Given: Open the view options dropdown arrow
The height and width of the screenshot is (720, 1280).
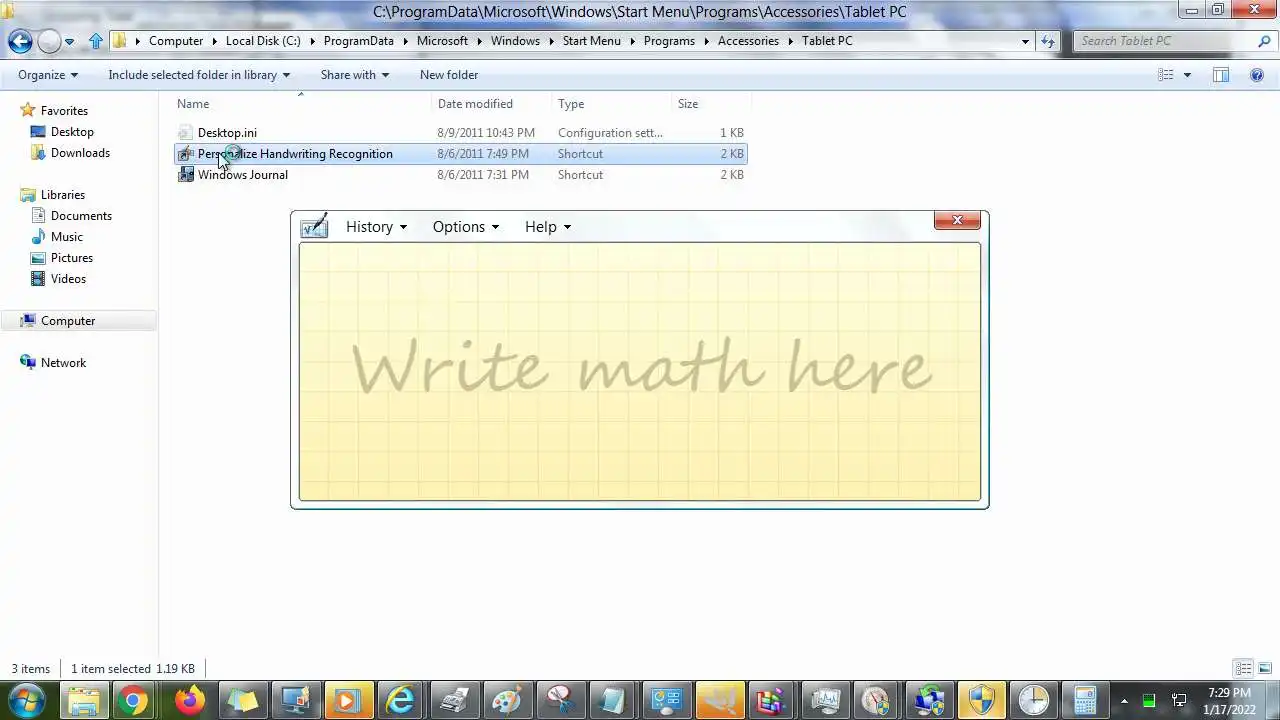Looking at the screenshot, I should [x=1187, y=75].
